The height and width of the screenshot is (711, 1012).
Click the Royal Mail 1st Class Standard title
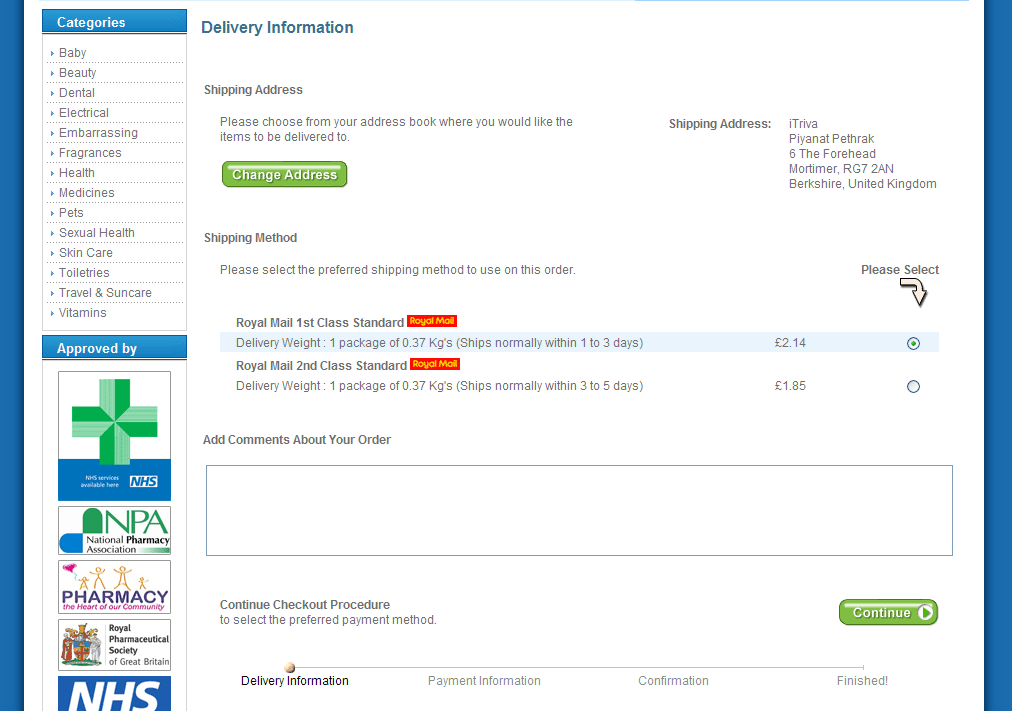[x=319, y=323]
